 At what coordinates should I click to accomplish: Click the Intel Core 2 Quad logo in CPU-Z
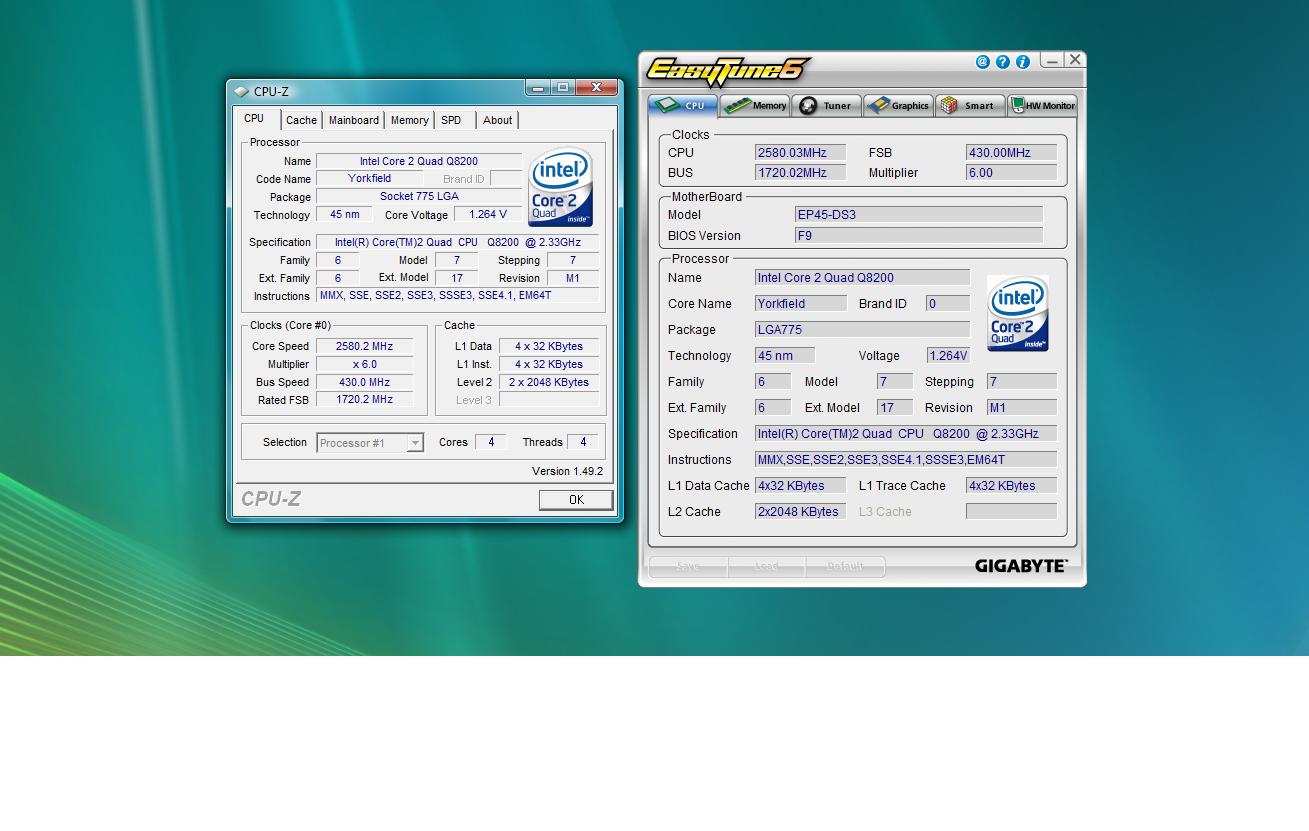[x=560, y=187]
